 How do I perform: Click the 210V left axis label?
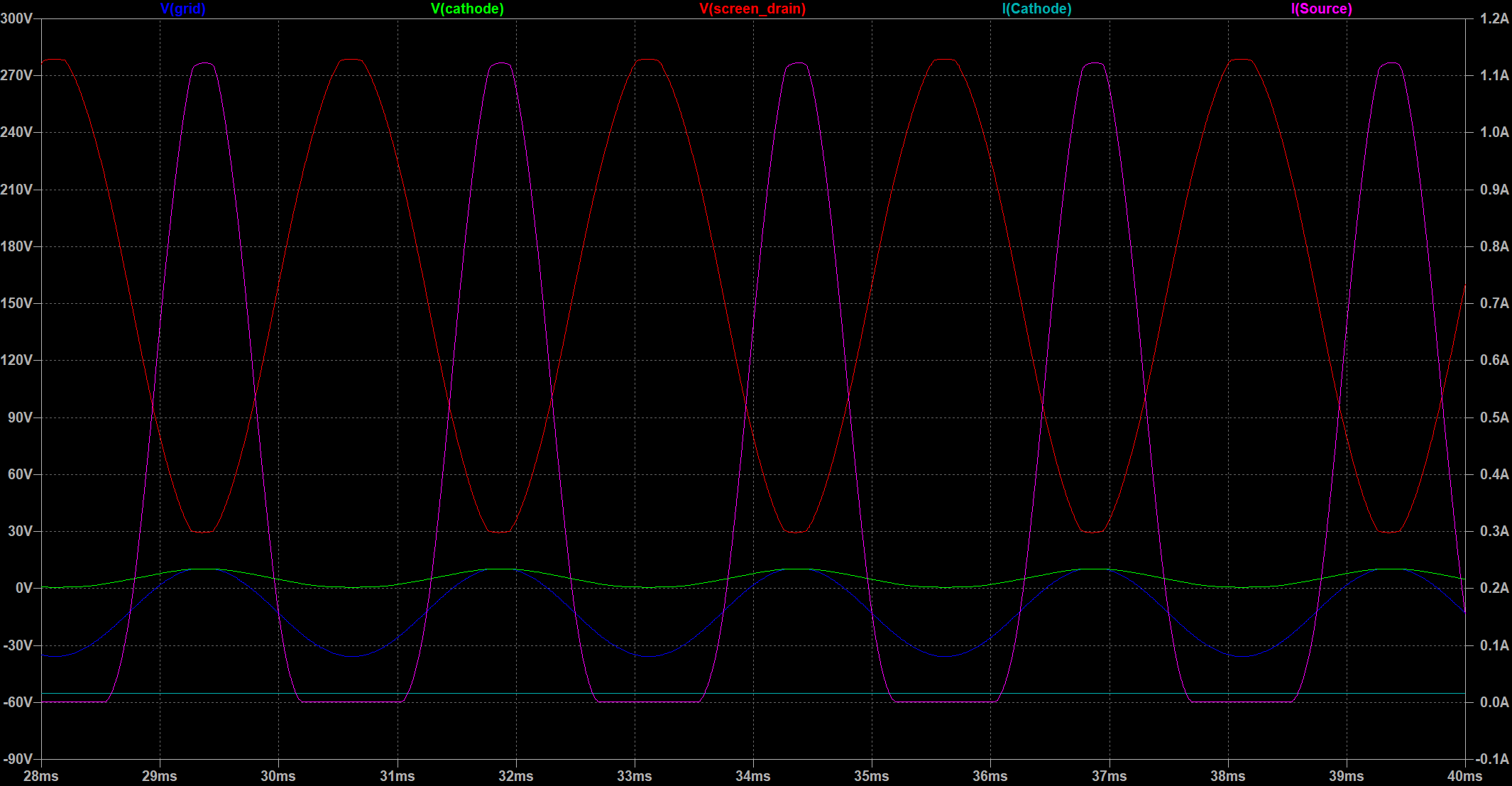point(16,190)
